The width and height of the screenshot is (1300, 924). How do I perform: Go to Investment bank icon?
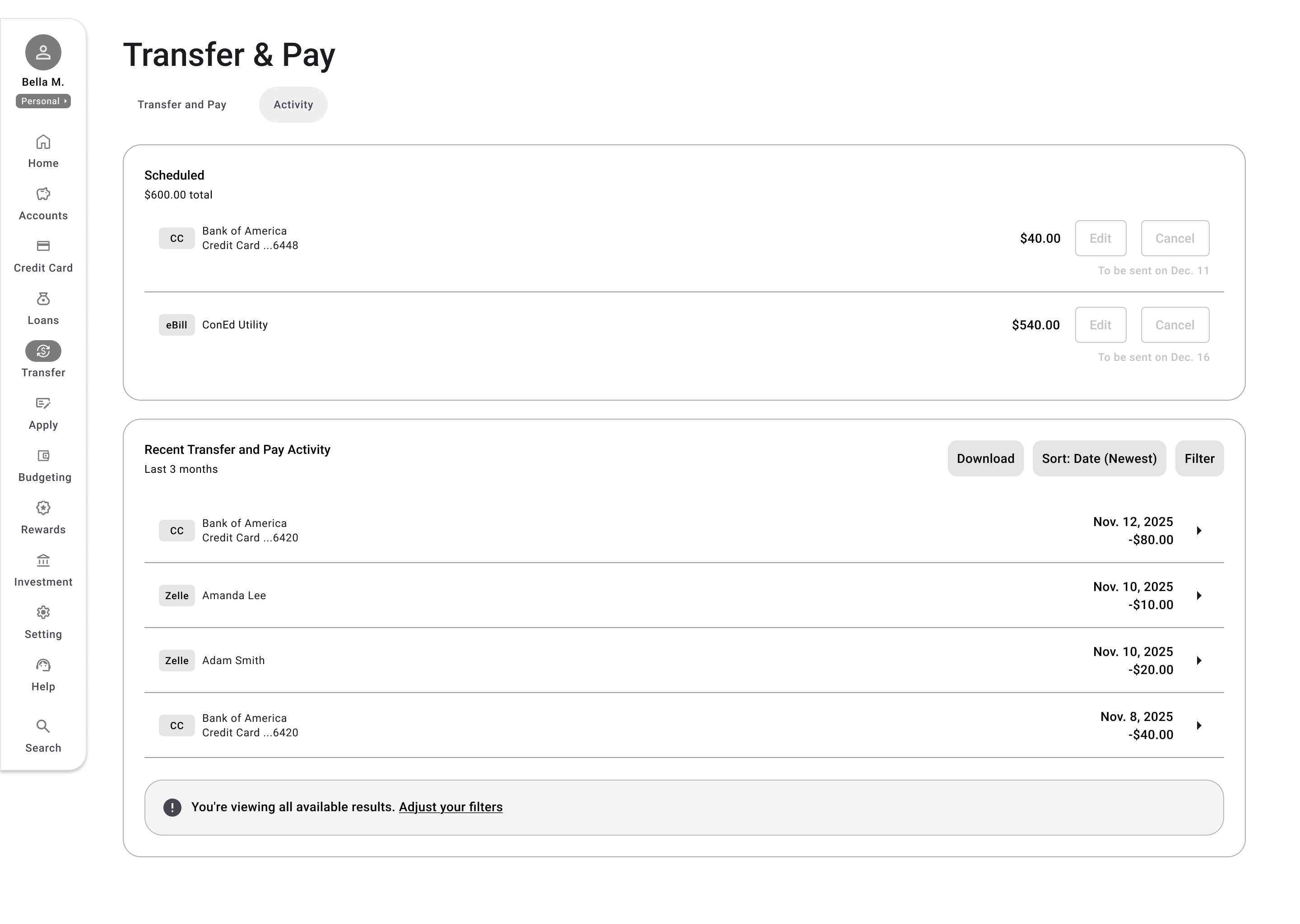43,560
